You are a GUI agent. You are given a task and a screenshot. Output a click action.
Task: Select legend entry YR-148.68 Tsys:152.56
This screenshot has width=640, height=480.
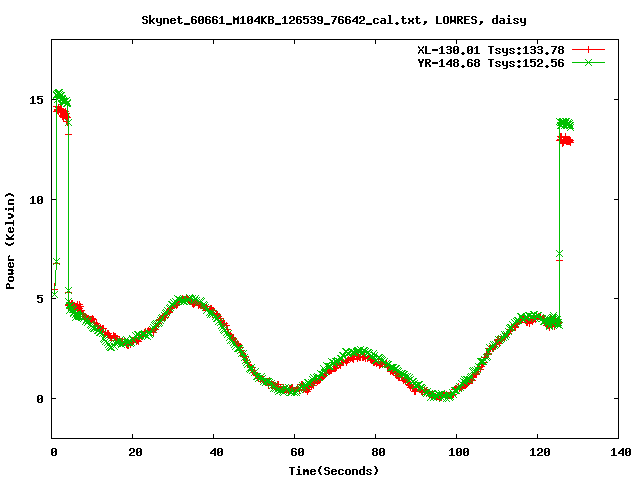tap(491, 63)
